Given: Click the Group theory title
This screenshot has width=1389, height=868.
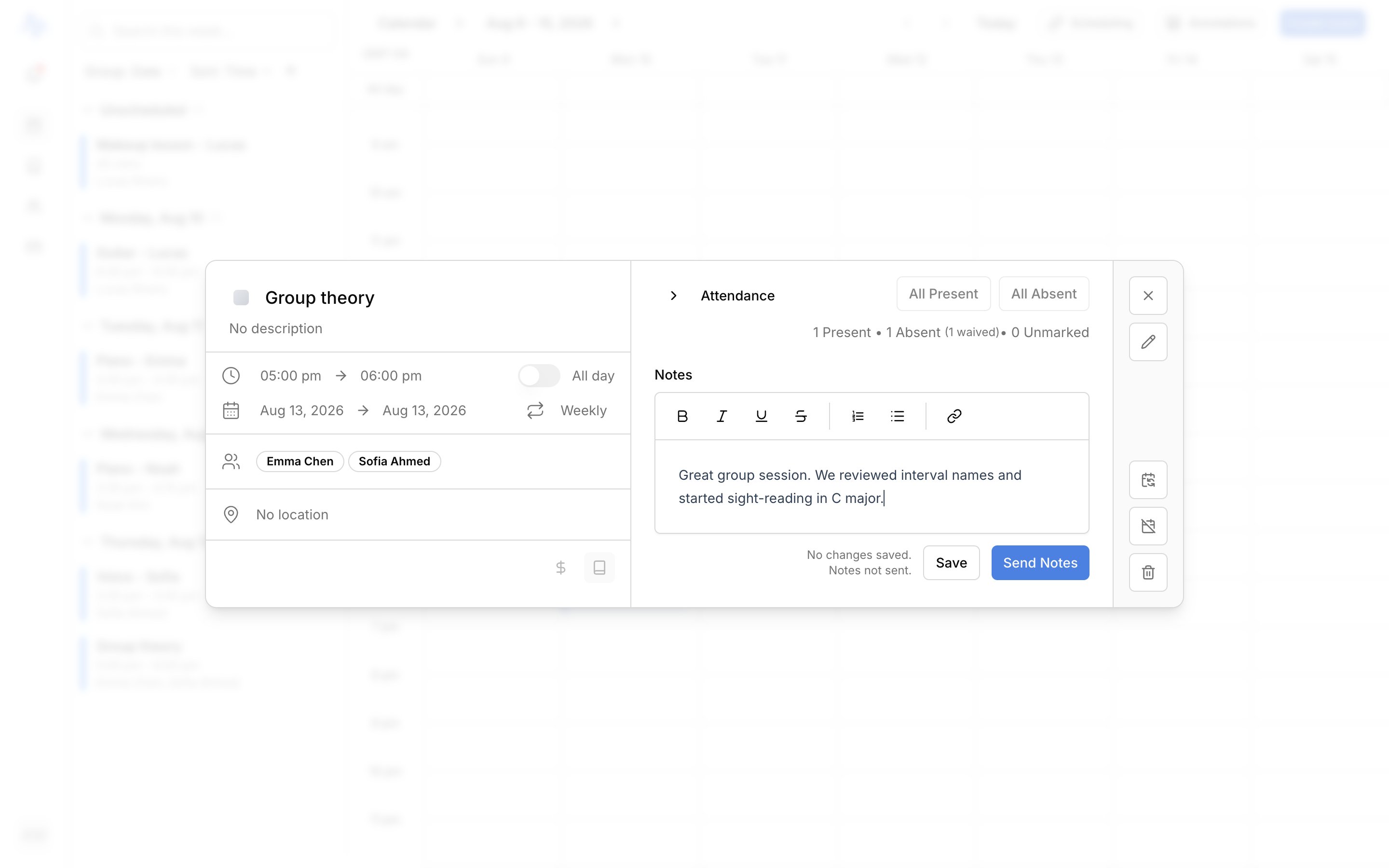Looking at the screenshot, I should 320,298.
